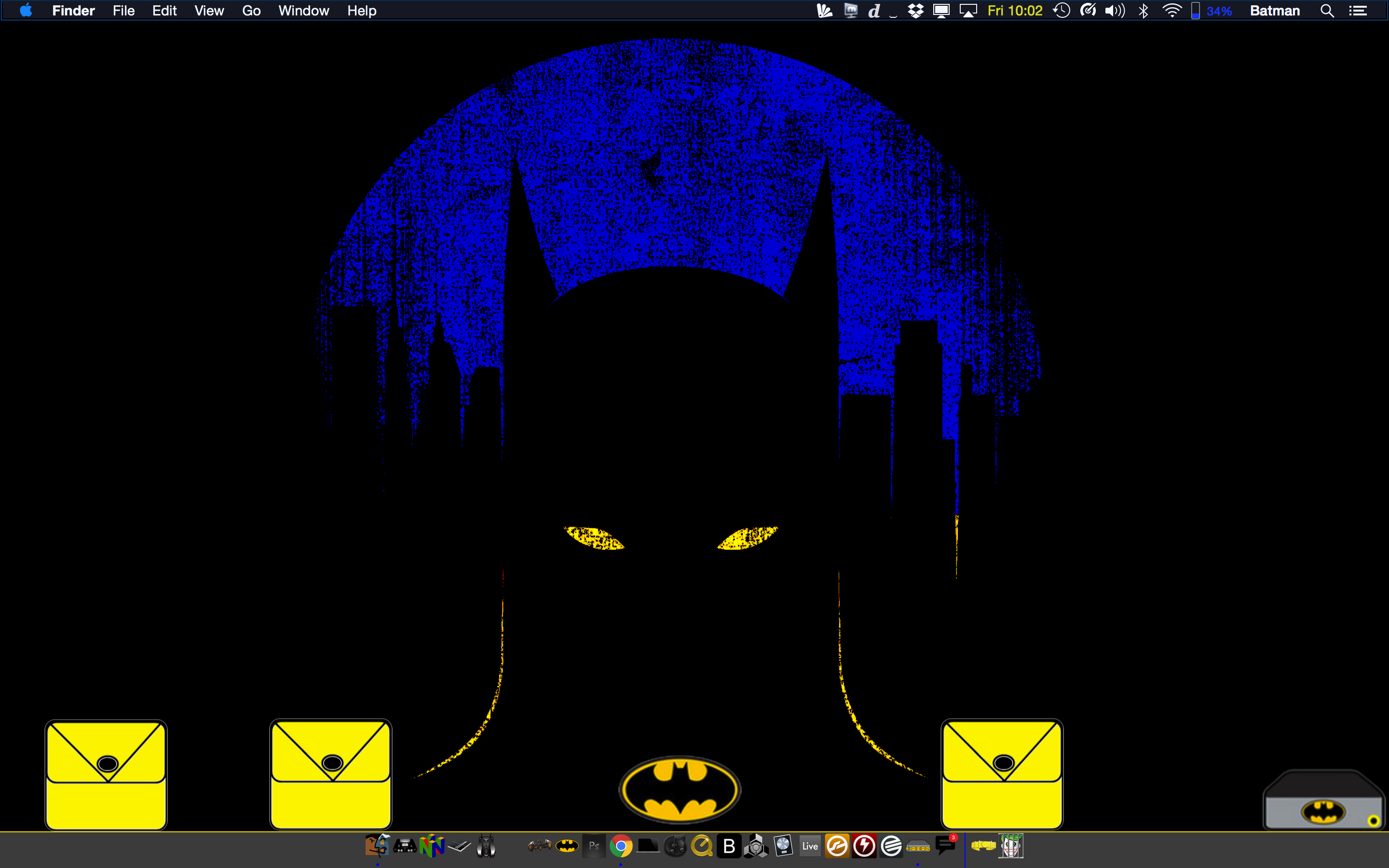Open the colorful N64 logo app
Viewport: 1389px width, 868px height.
tap(432, 846)
